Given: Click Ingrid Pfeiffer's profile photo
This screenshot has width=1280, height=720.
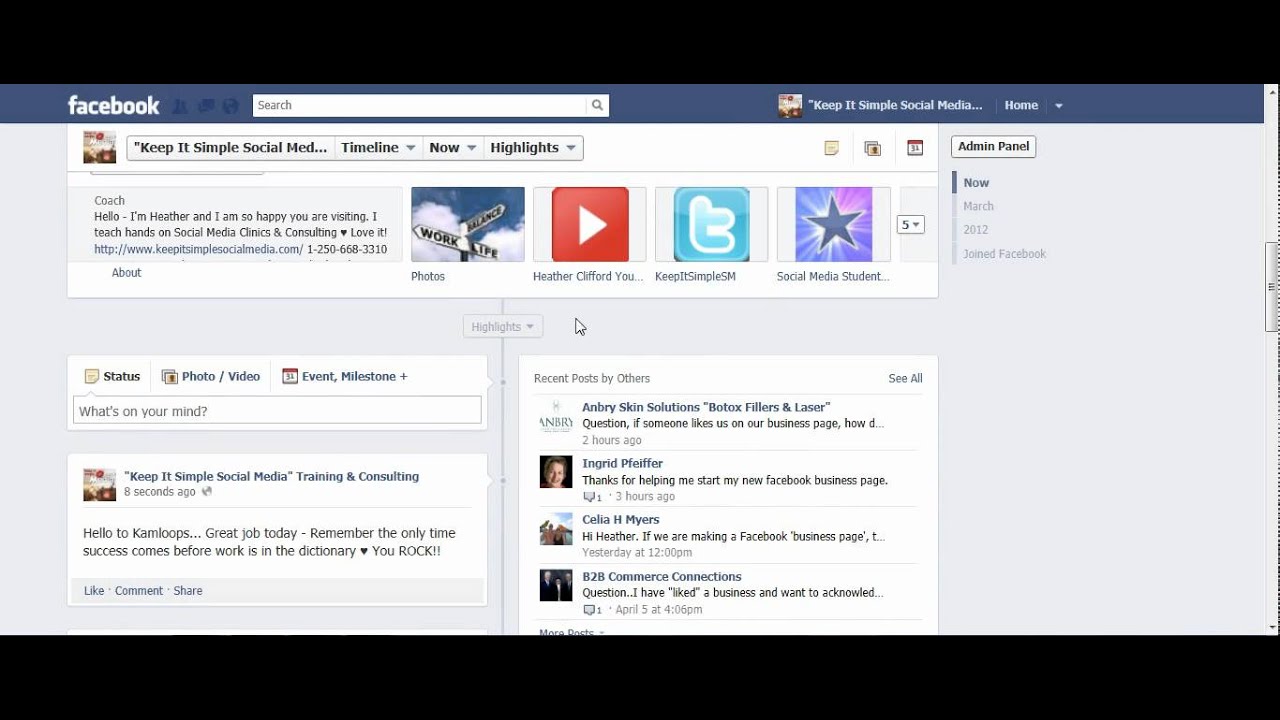Looking at the screenshot, I should (556, 472).
